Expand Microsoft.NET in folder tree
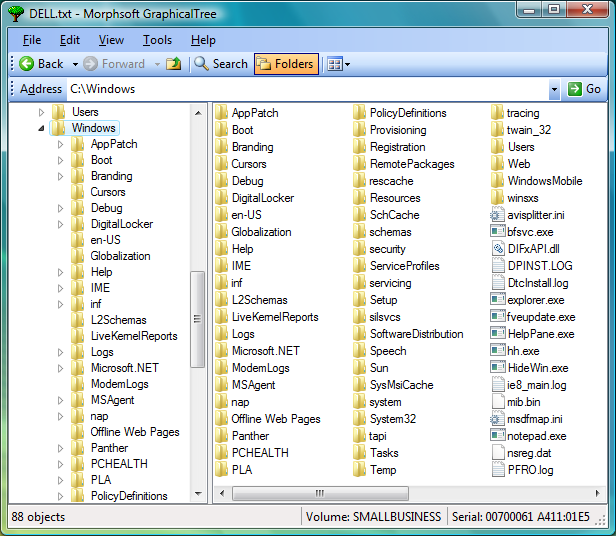Viewport: 616px width, 536px height. point(60,368)
